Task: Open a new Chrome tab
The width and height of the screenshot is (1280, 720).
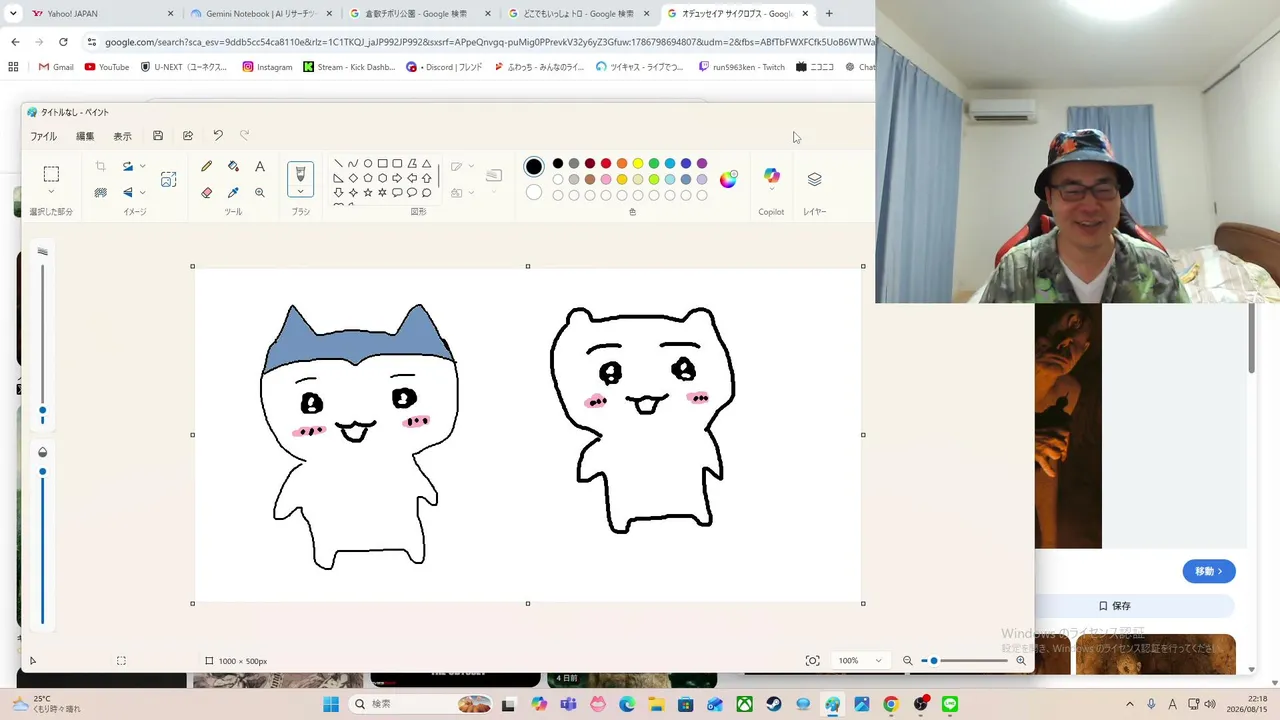Action: (829, 14)
